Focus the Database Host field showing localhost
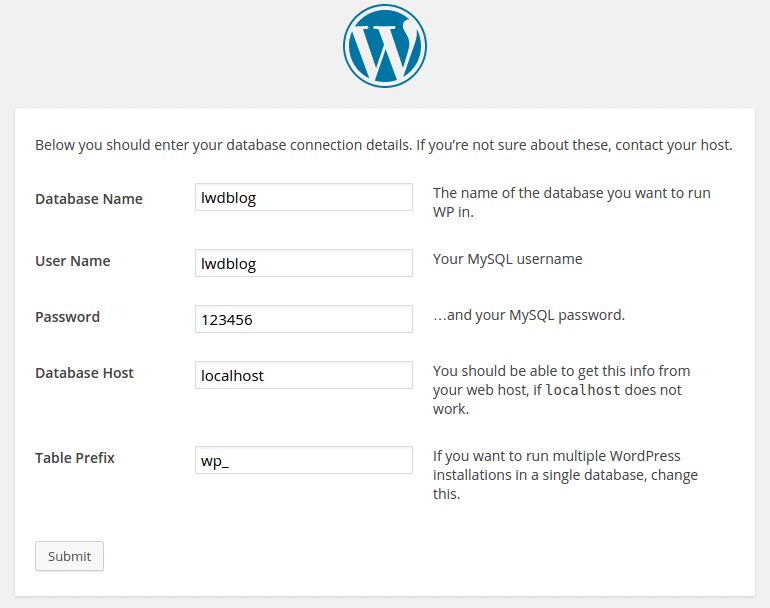Viewport: 770px width, 608px height. click(x=304, y=375)
